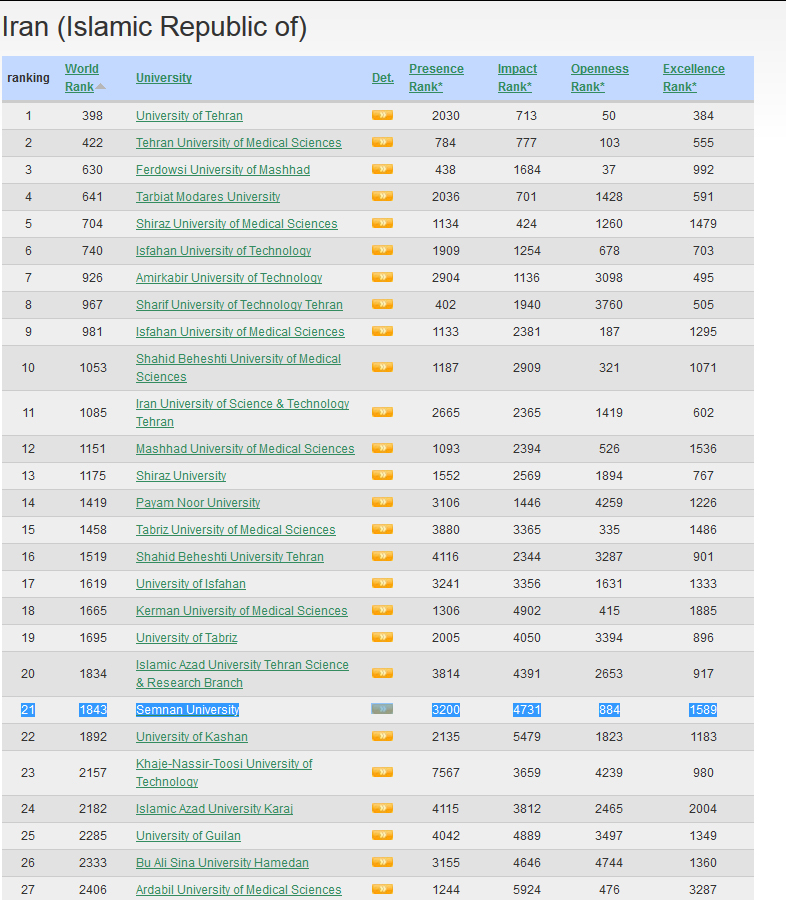Click details arrow for Isfahan University of Medical Sciences

pos(382,331)
